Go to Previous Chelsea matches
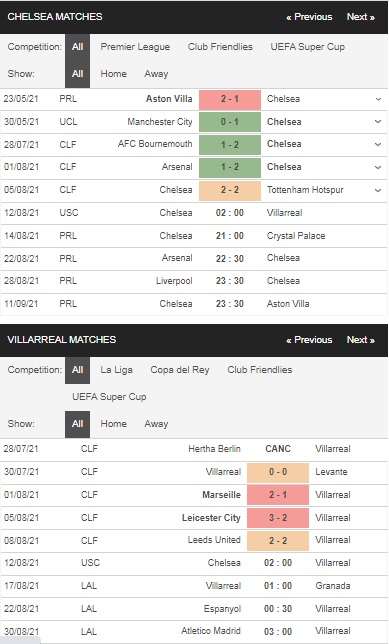Screen dimensions: 389x644 click(x=309, y=17)
